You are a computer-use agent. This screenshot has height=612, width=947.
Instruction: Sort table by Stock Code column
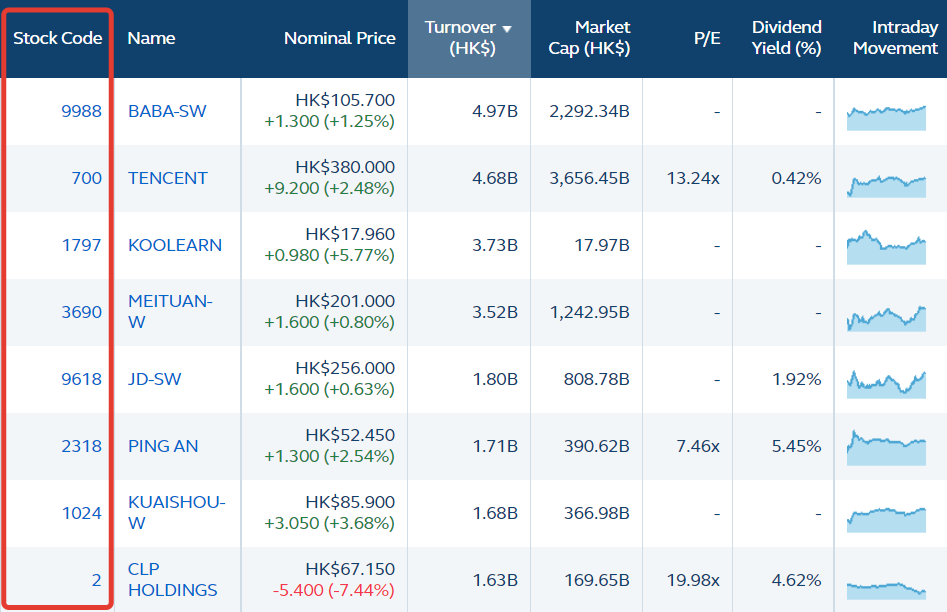[57, 38]
